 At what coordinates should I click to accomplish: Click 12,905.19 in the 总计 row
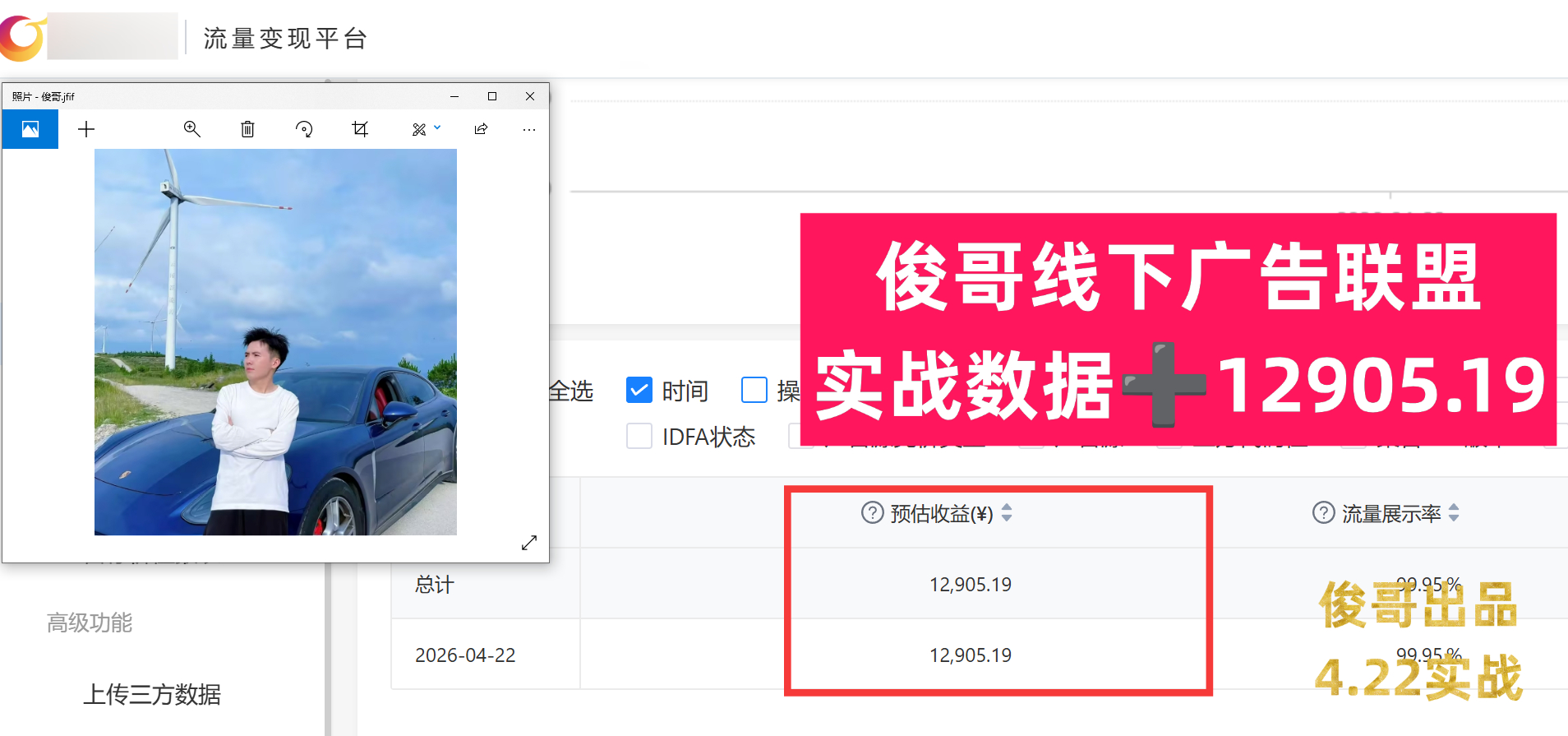pyautogui.click(x=971, y=585)
